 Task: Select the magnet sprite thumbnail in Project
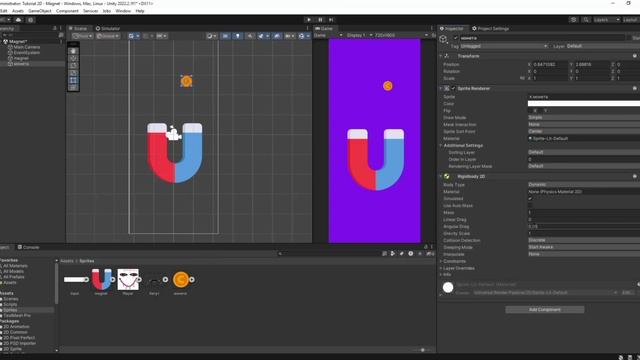101,280
